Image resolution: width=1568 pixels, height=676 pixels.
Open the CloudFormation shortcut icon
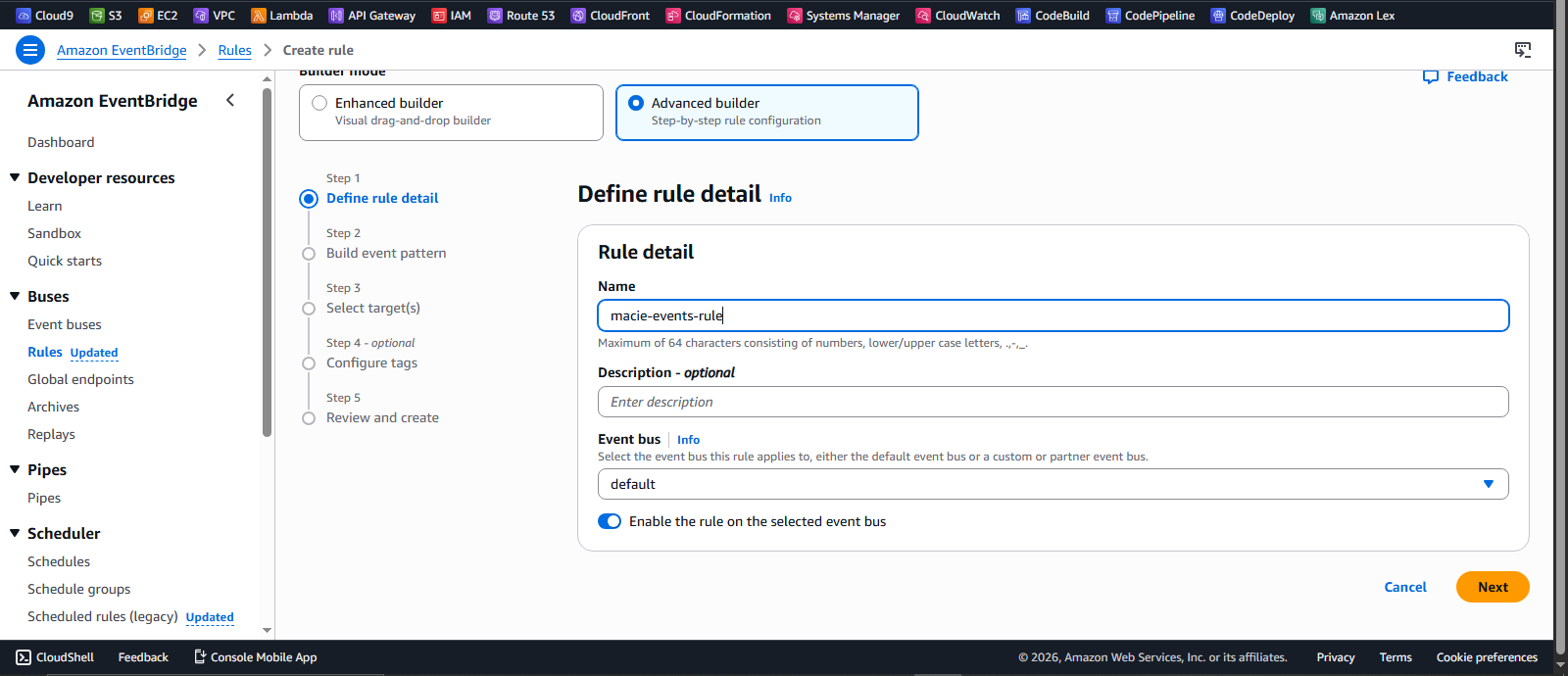673,15
